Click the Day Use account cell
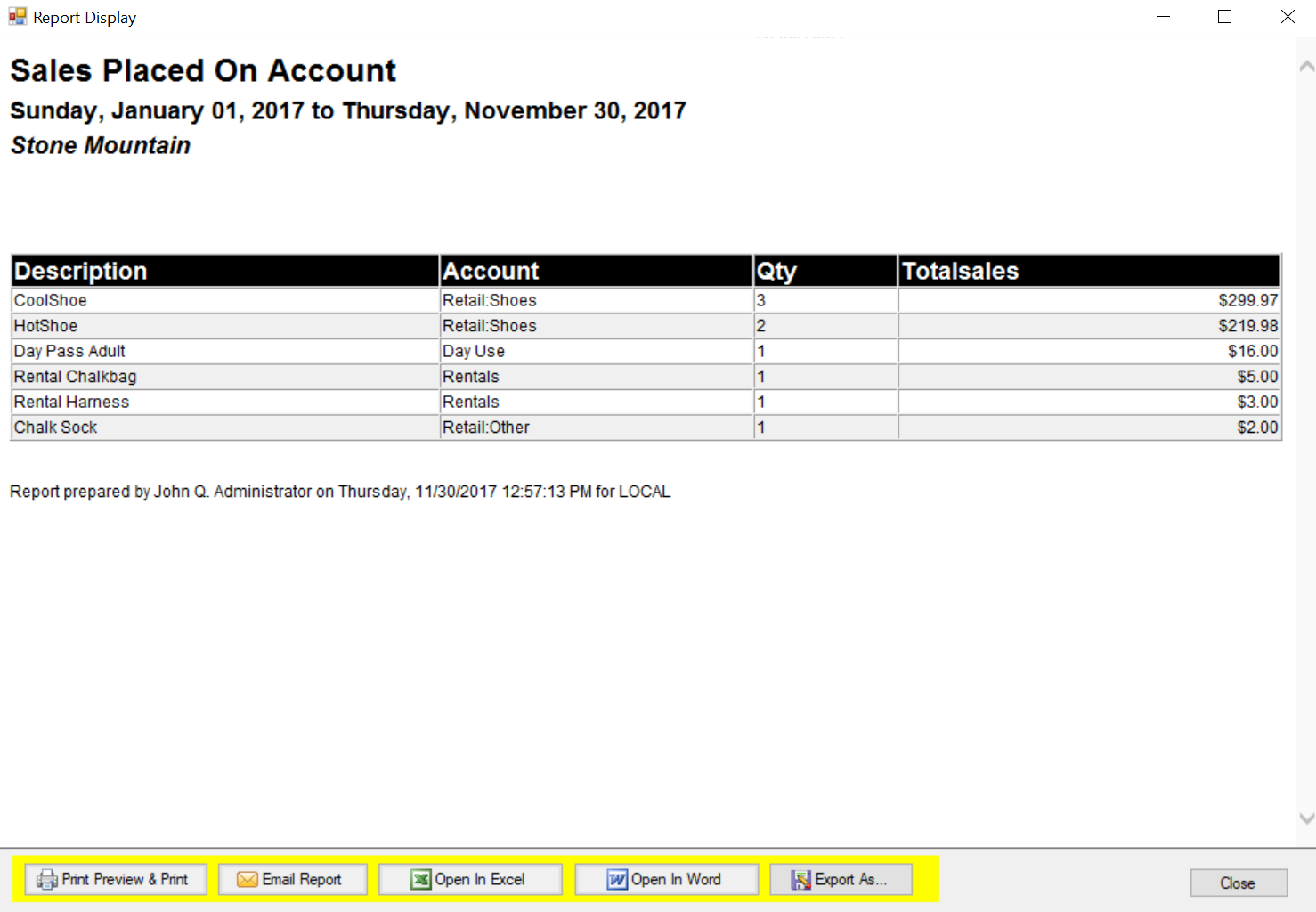The width and height of the screenshot is (1316, 912). coord(597,351)
